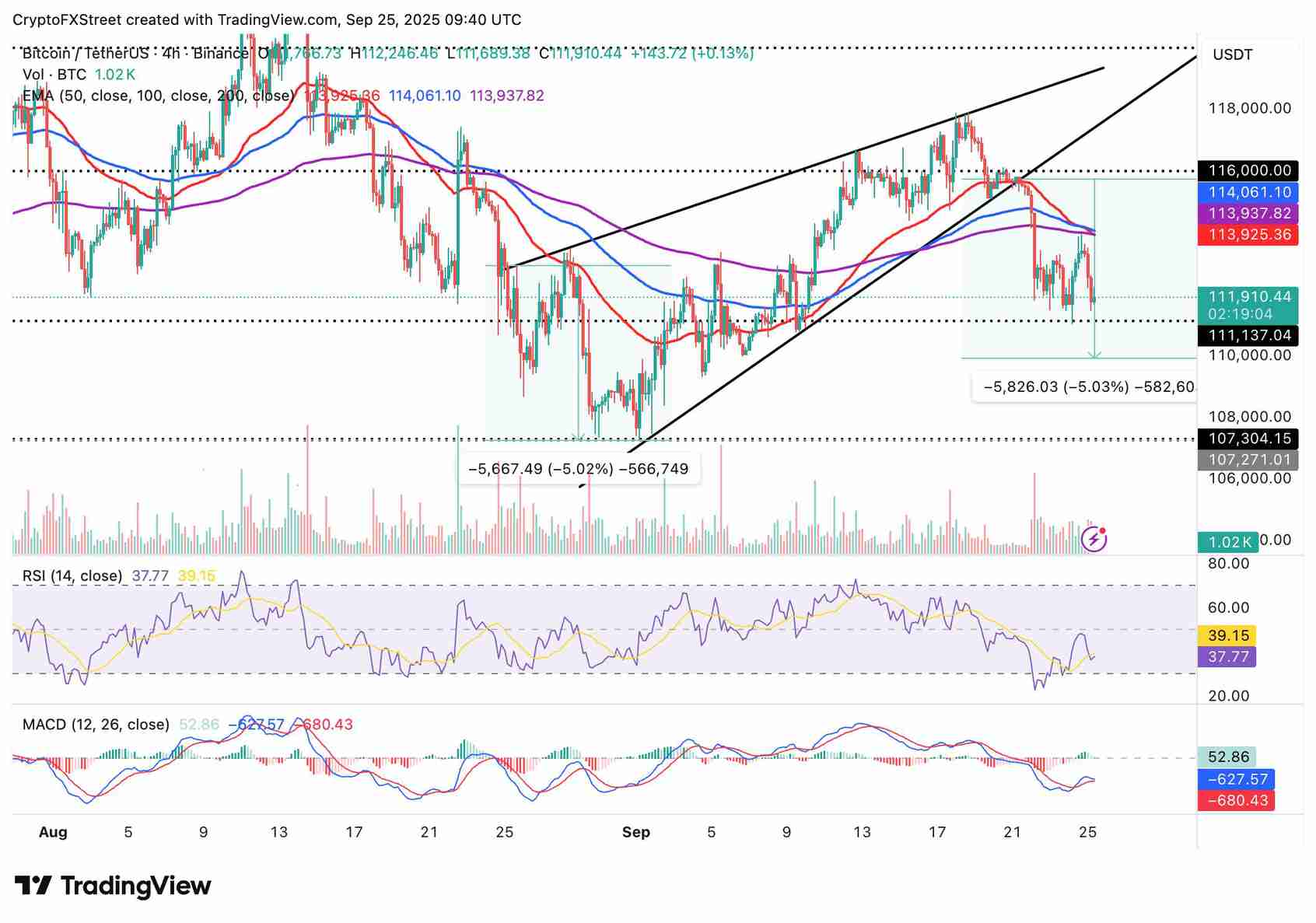Select the 107,304.15 price level label
Screen dimensions: 1316x923
[x=1249, y=439]
